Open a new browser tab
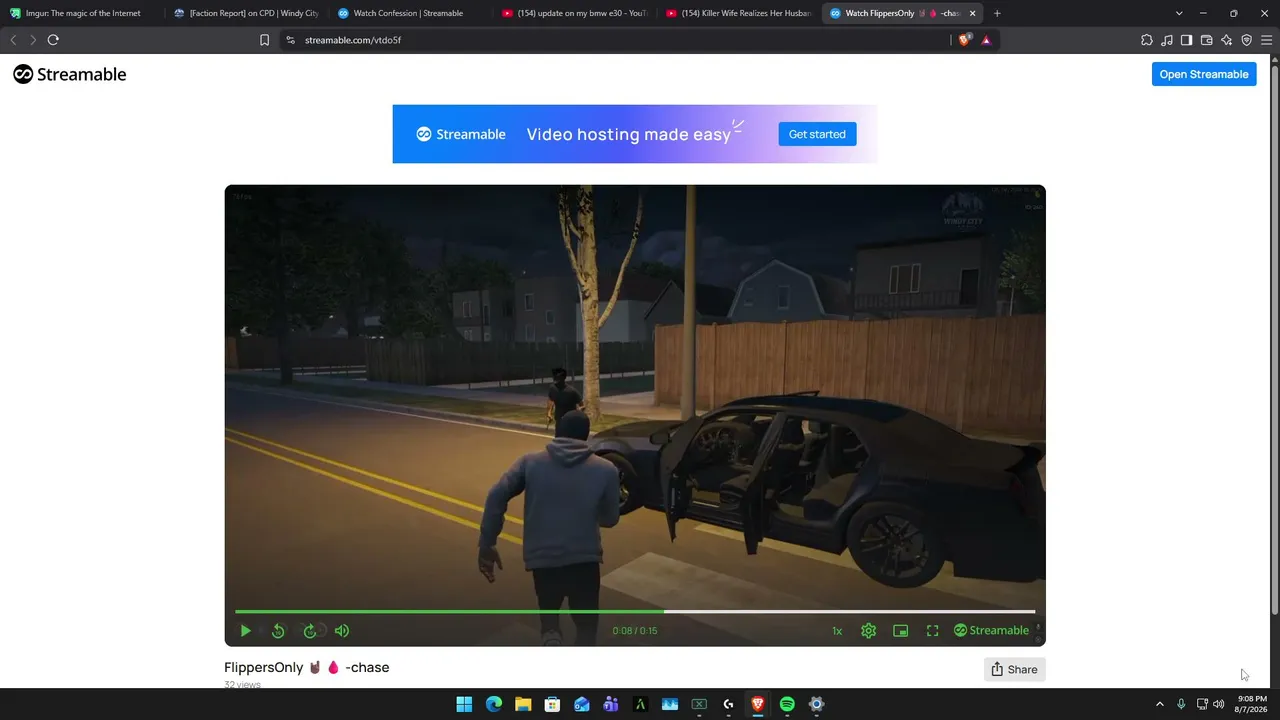This screenshot has width=1280, height=720. [997, 13]
